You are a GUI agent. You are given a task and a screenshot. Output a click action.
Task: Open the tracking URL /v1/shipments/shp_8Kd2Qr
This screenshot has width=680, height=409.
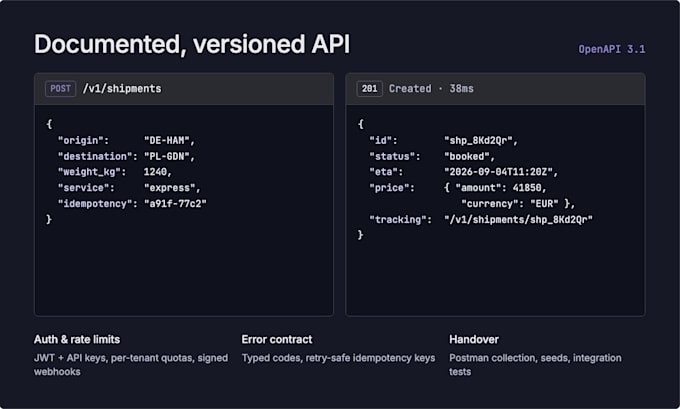(x=518, y=220)
